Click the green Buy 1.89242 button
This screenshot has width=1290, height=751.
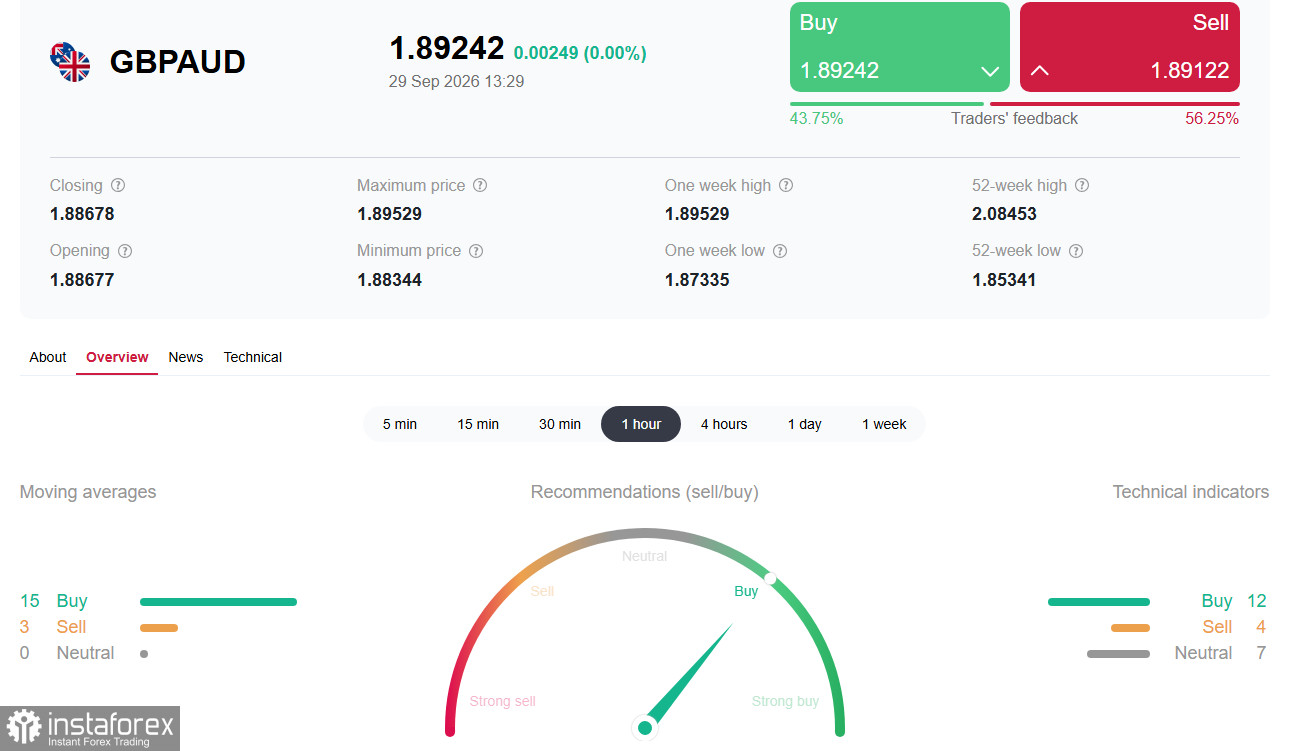900,47
